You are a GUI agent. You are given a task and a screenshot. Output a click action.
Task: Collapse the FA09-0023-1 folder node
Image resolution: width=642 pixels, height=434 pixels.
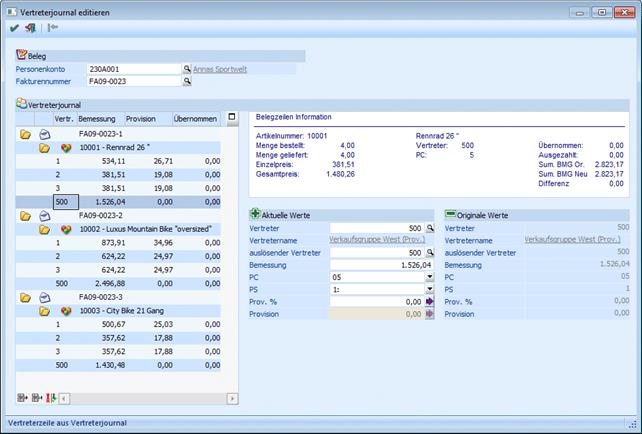click(x=25, y=133)
